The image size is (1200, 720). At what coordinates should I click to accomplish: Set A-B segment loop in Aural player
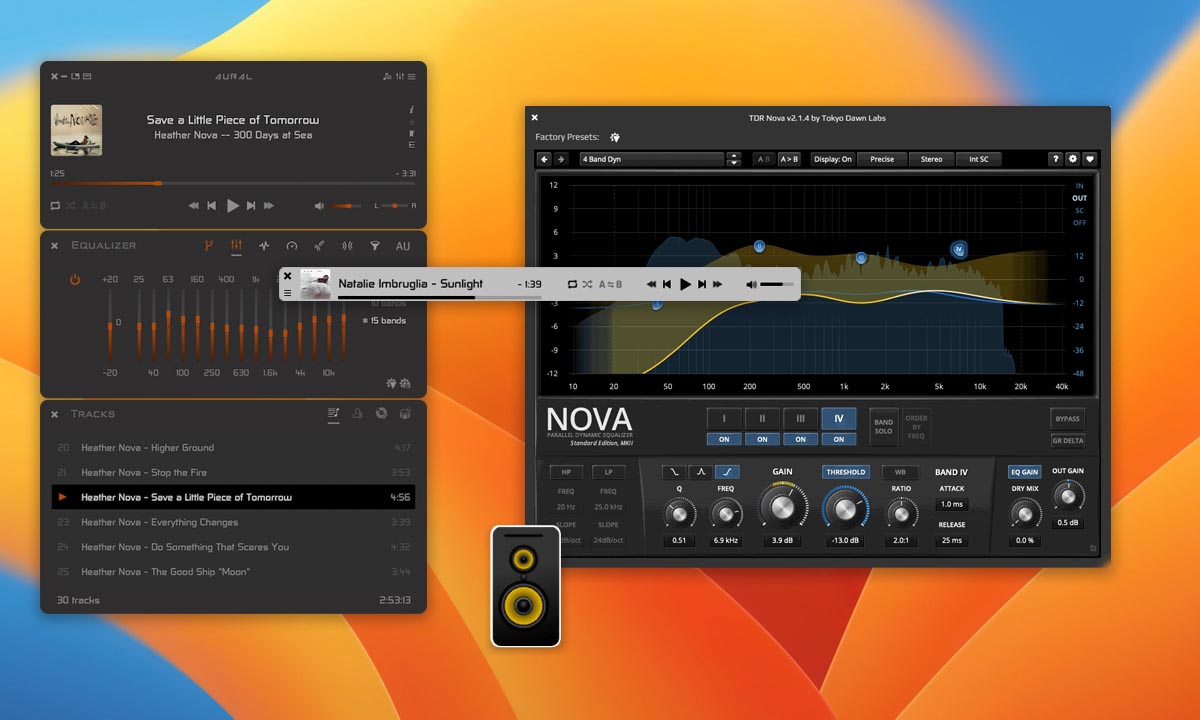(94, 205)
